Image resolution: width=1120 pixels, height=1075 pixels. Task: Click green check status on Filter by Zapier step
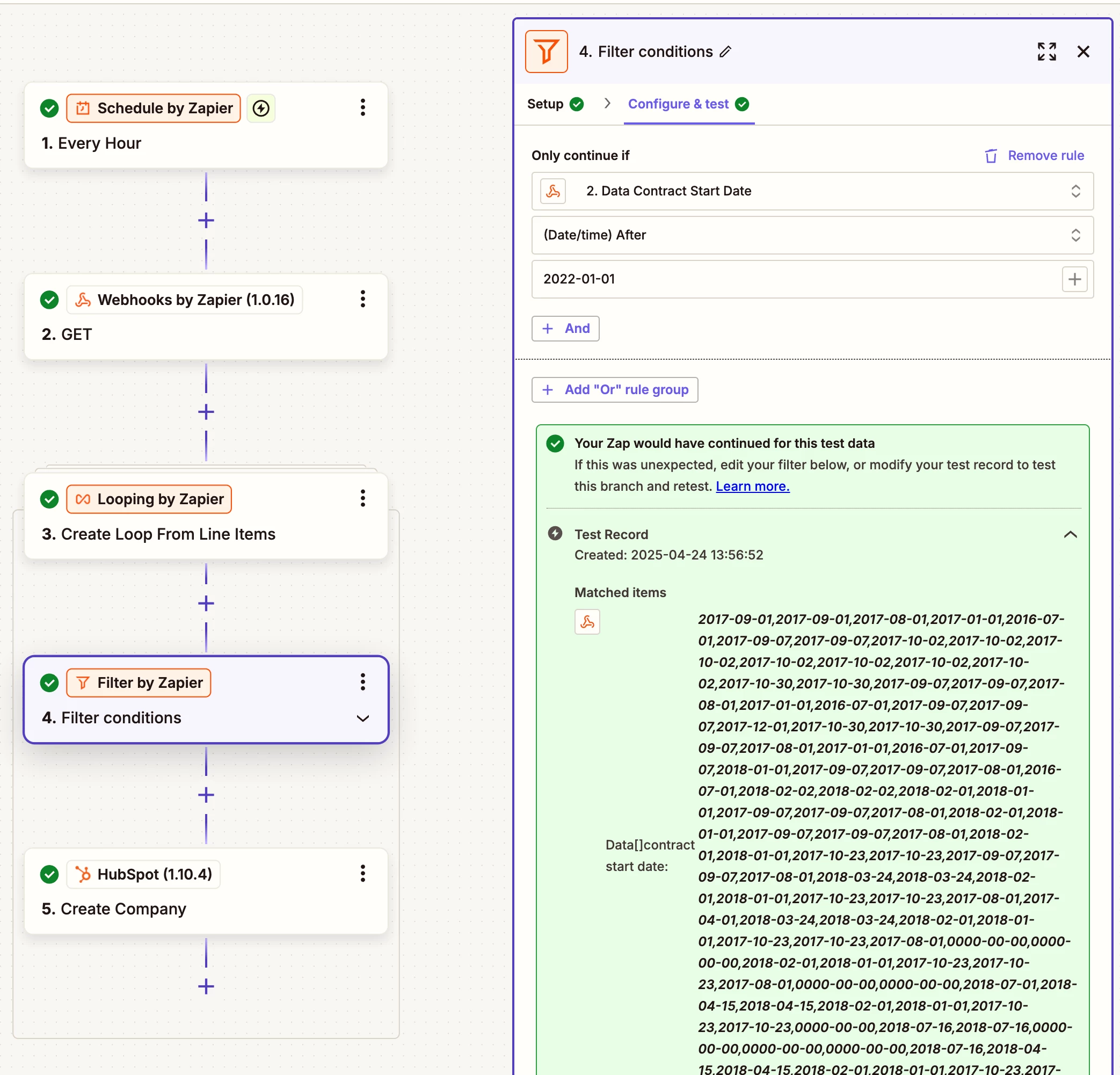click(x=50, y=682)
